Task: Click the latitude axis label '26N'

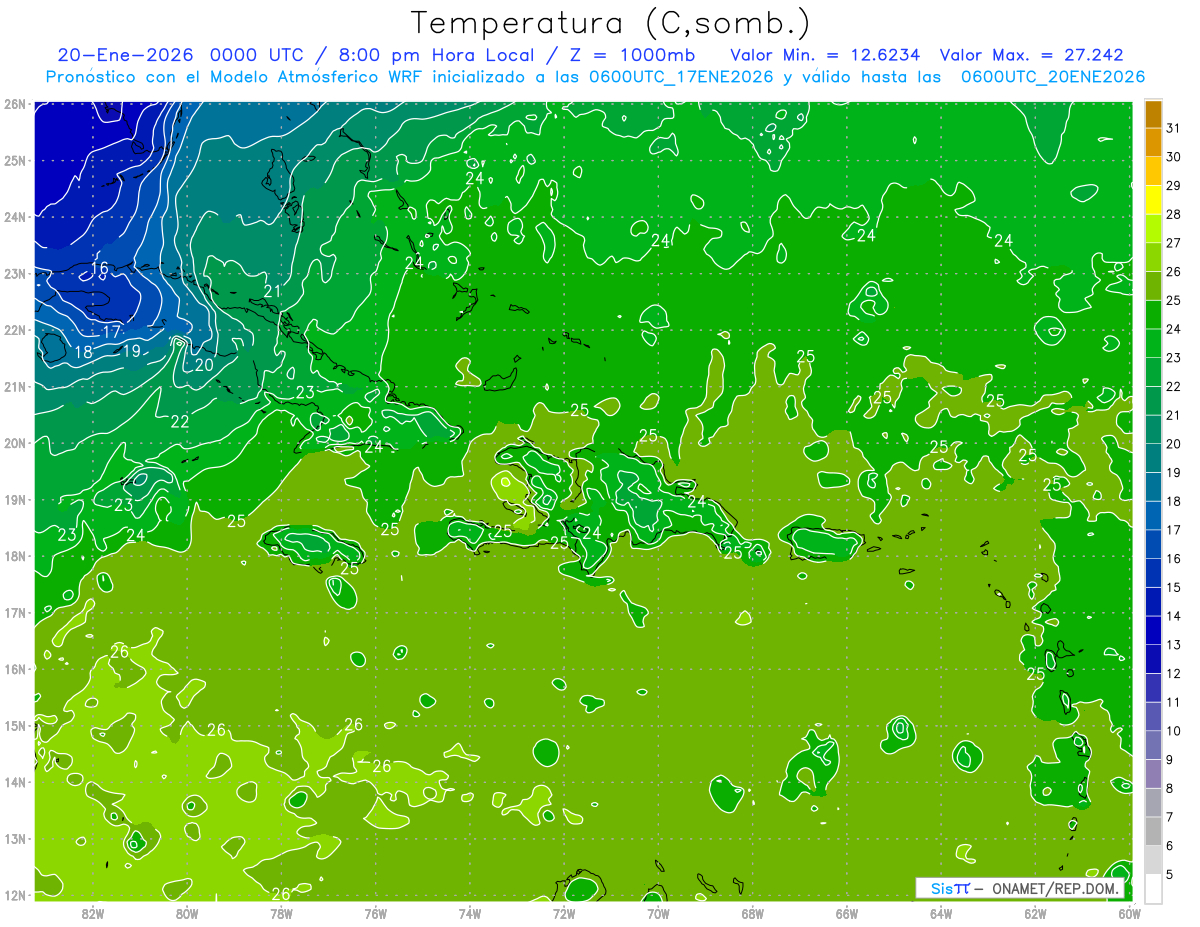Action: pos(14,104)
